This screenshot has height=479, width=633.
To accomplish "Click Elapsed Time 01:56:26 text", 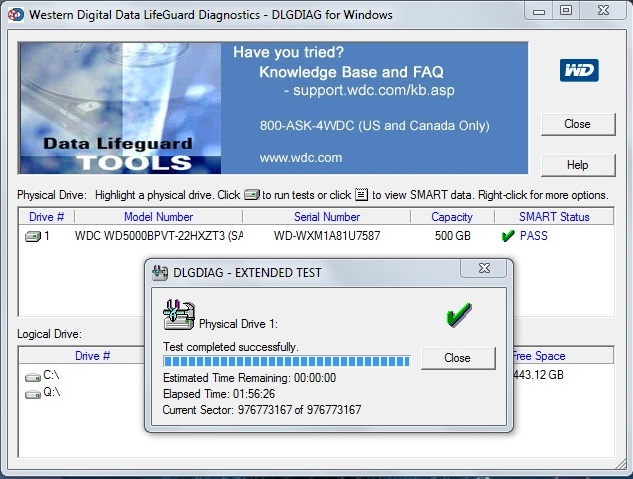I will (219, 394).
